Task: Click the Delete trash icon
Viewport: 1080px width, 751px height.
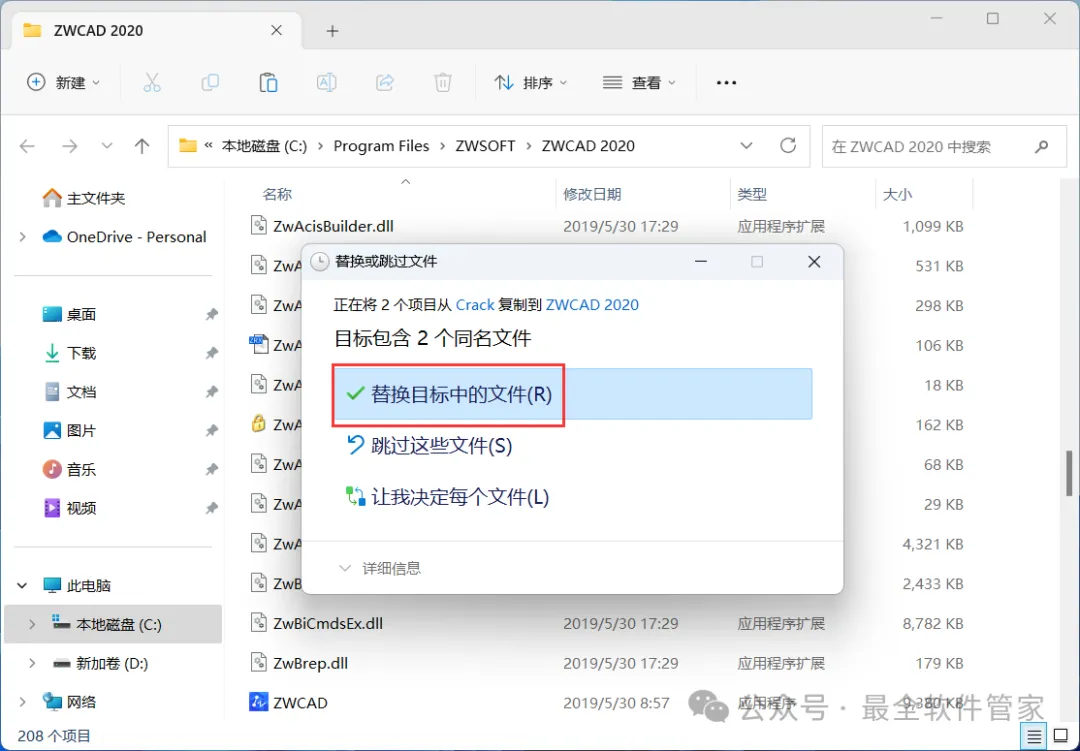Action: (x=443, y=83)
